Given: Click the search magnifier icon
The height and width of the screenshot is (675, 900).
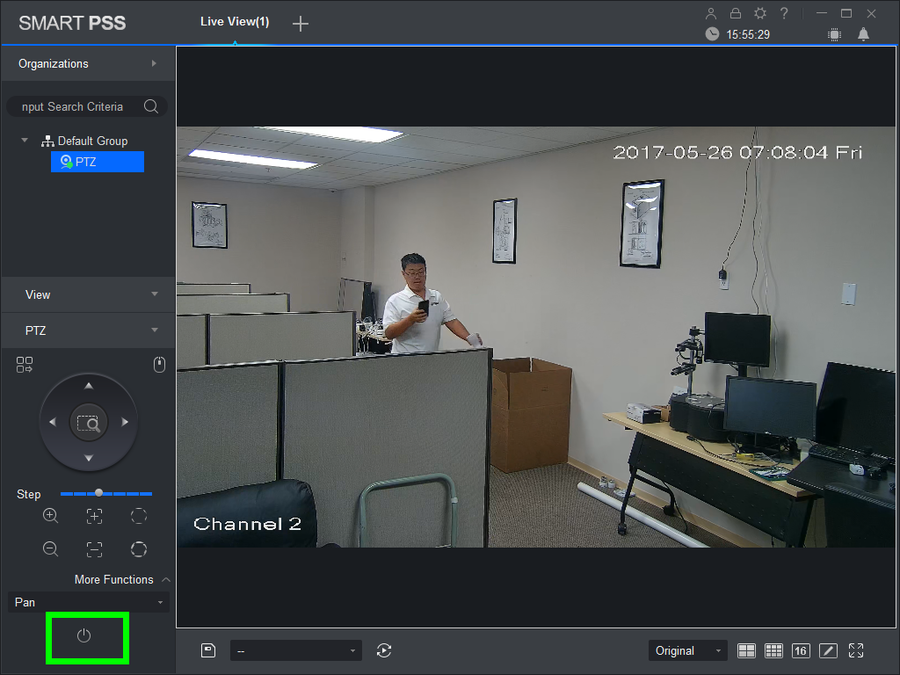Looking at the screenshot, I should (151, 106).
